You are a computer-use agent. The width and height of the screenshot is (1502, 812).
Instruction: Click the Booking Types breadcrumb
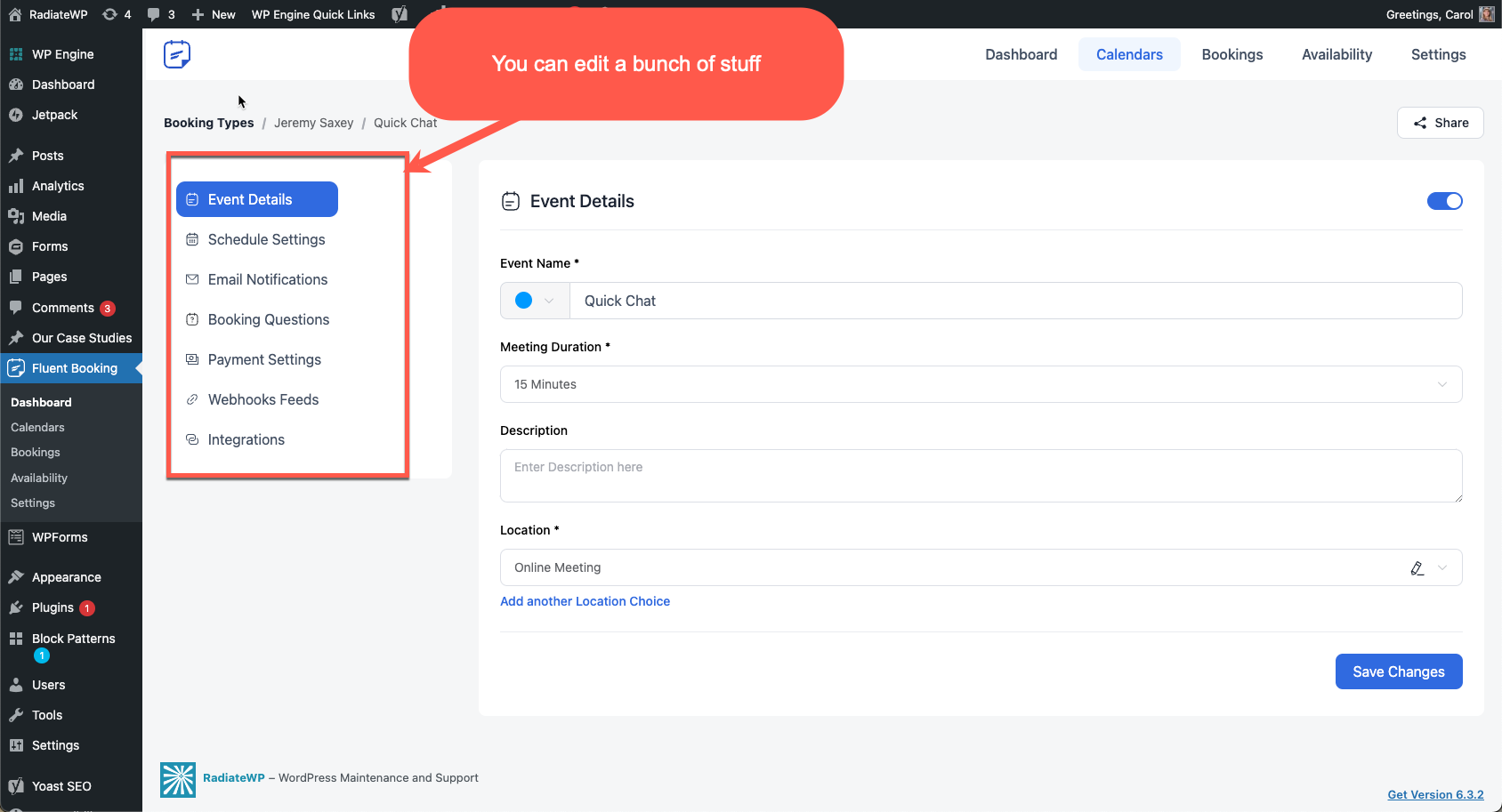pos(209,123)
